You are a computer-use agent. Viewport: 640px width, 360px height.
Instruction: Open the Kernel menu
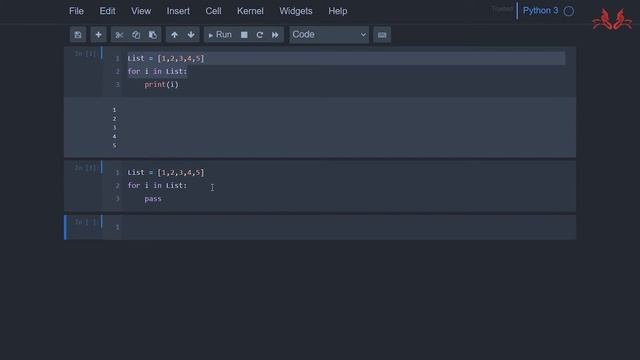tap(250, 11)
